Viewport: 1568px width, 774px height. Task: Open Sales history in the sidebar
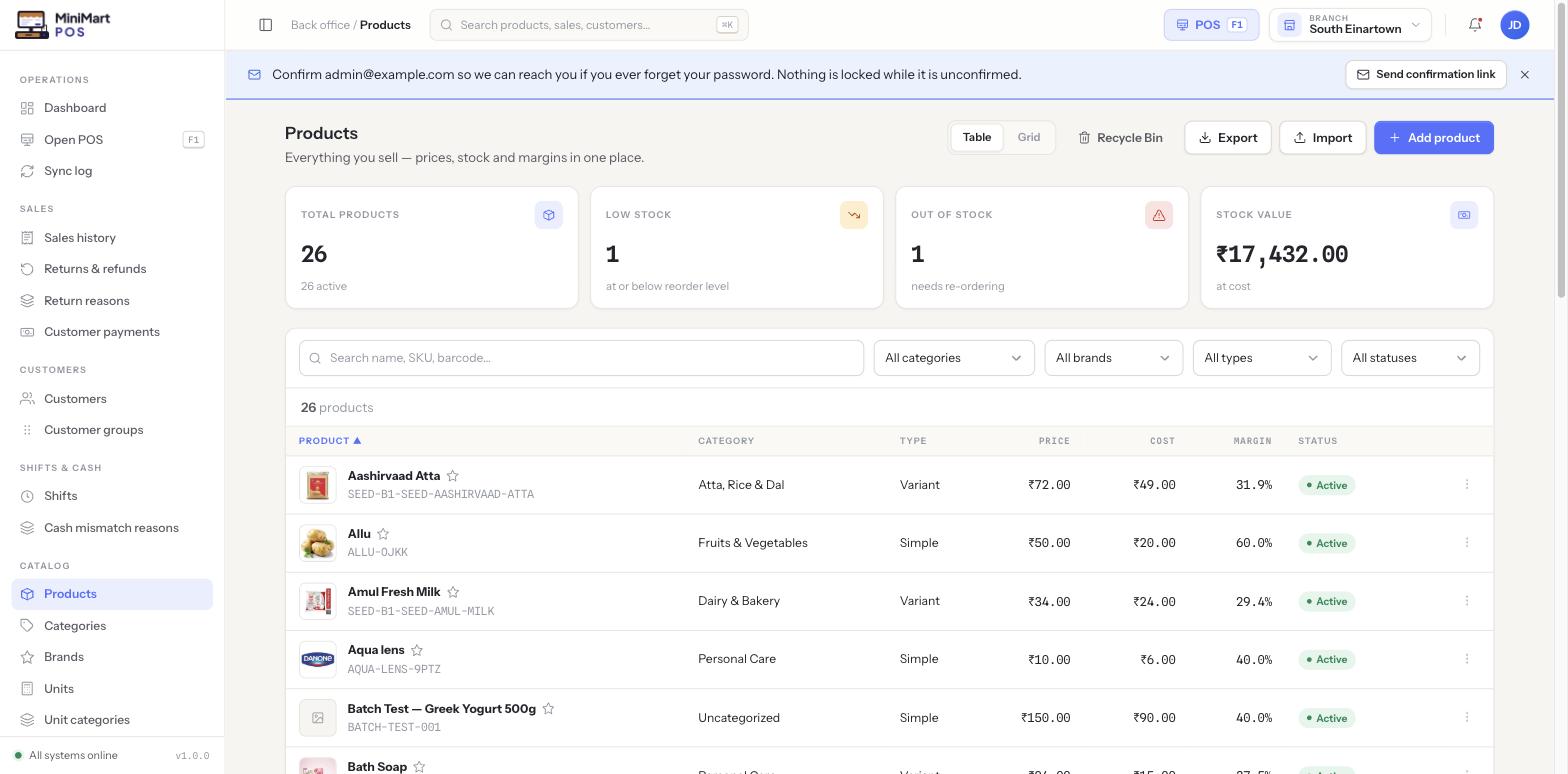112,238
